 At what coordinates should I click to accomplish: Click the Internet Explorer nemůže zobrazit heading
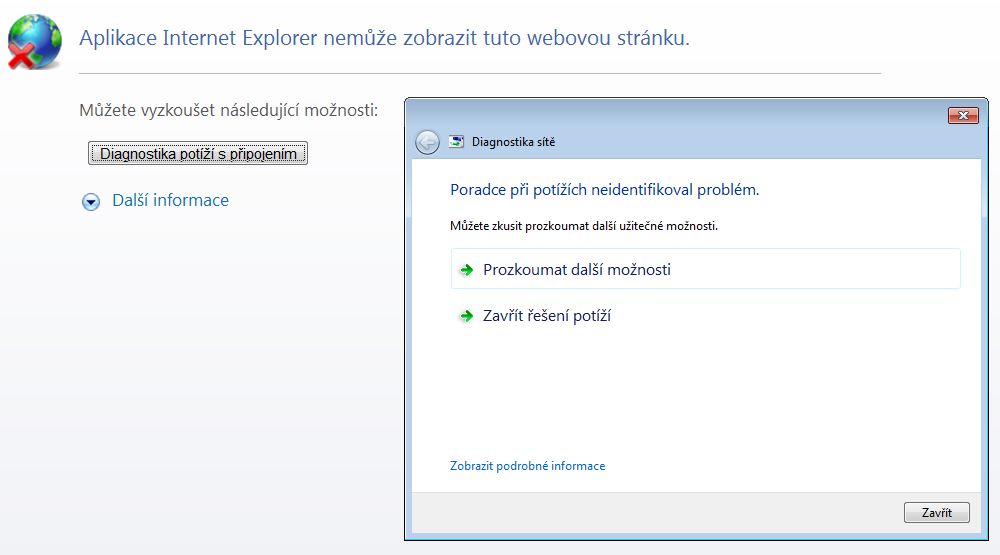click(384, 39)
